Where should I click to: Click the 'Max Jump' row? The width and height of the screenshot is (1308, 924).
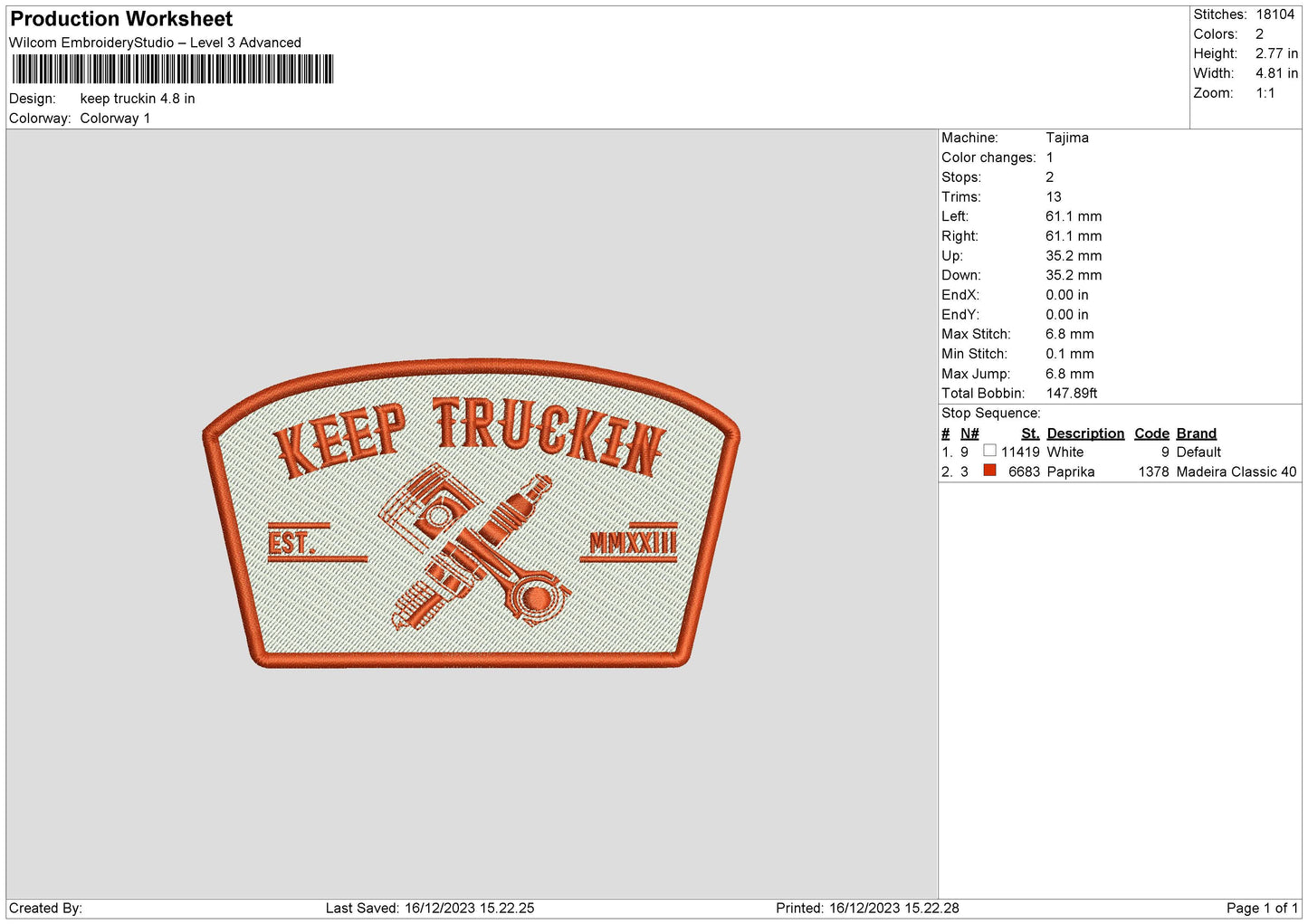pos(1017,374)
